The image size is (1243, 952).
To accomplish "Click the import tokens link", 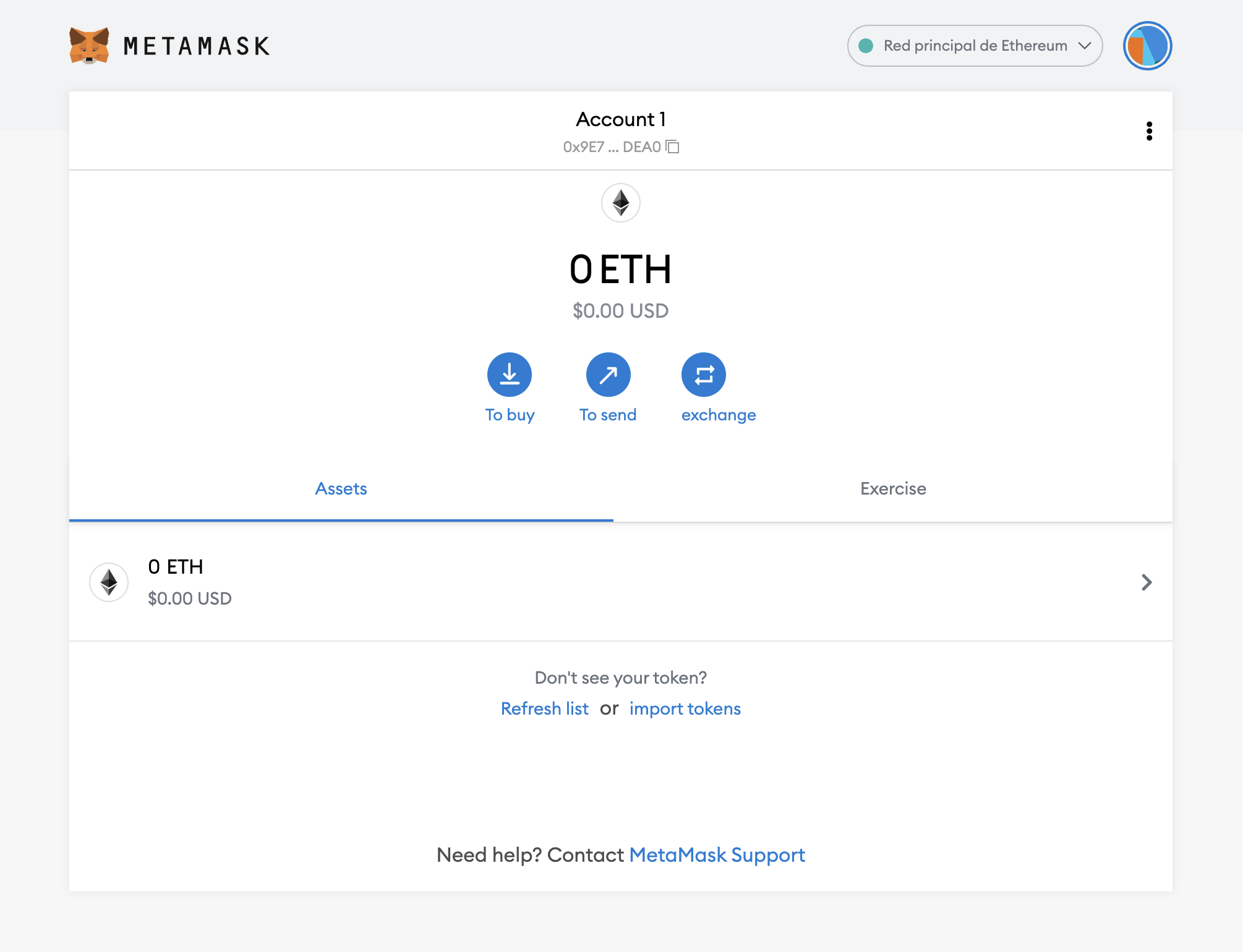I will pyautogui.click(x=685, y=708).
